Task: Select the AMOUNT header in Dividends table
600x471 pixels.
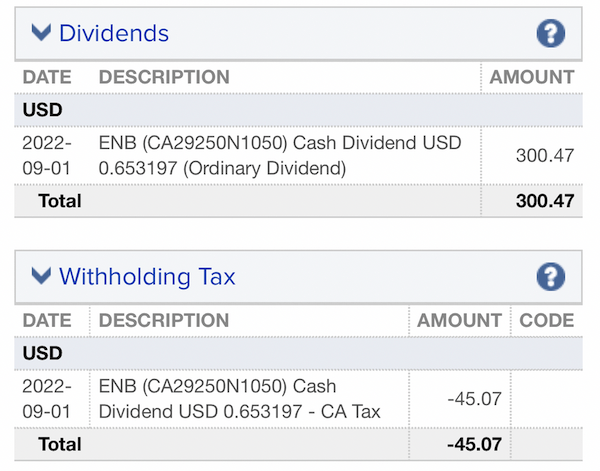Action: [x=532, y=77]
